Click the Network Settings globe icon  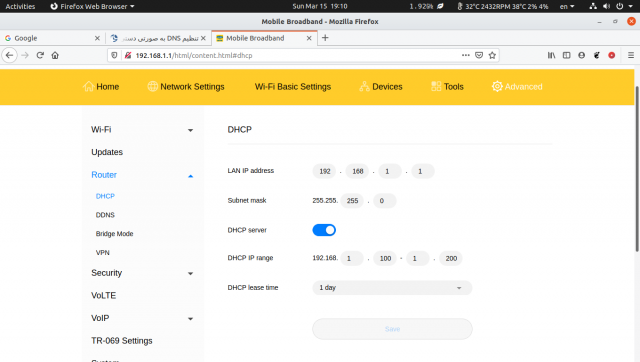153,86
